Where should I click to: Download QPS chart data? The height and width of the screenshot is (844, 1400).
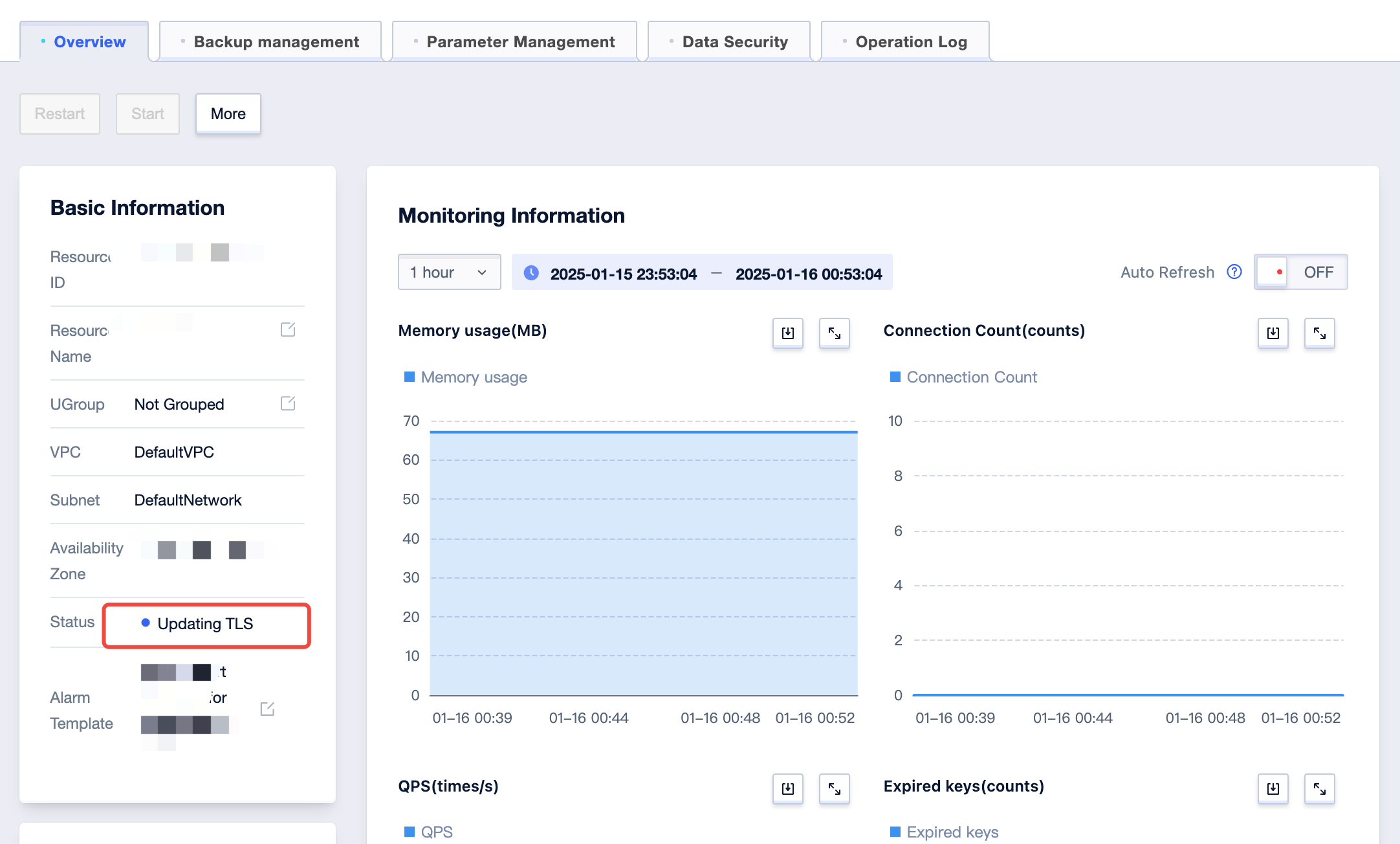click(x=788, y=789)
